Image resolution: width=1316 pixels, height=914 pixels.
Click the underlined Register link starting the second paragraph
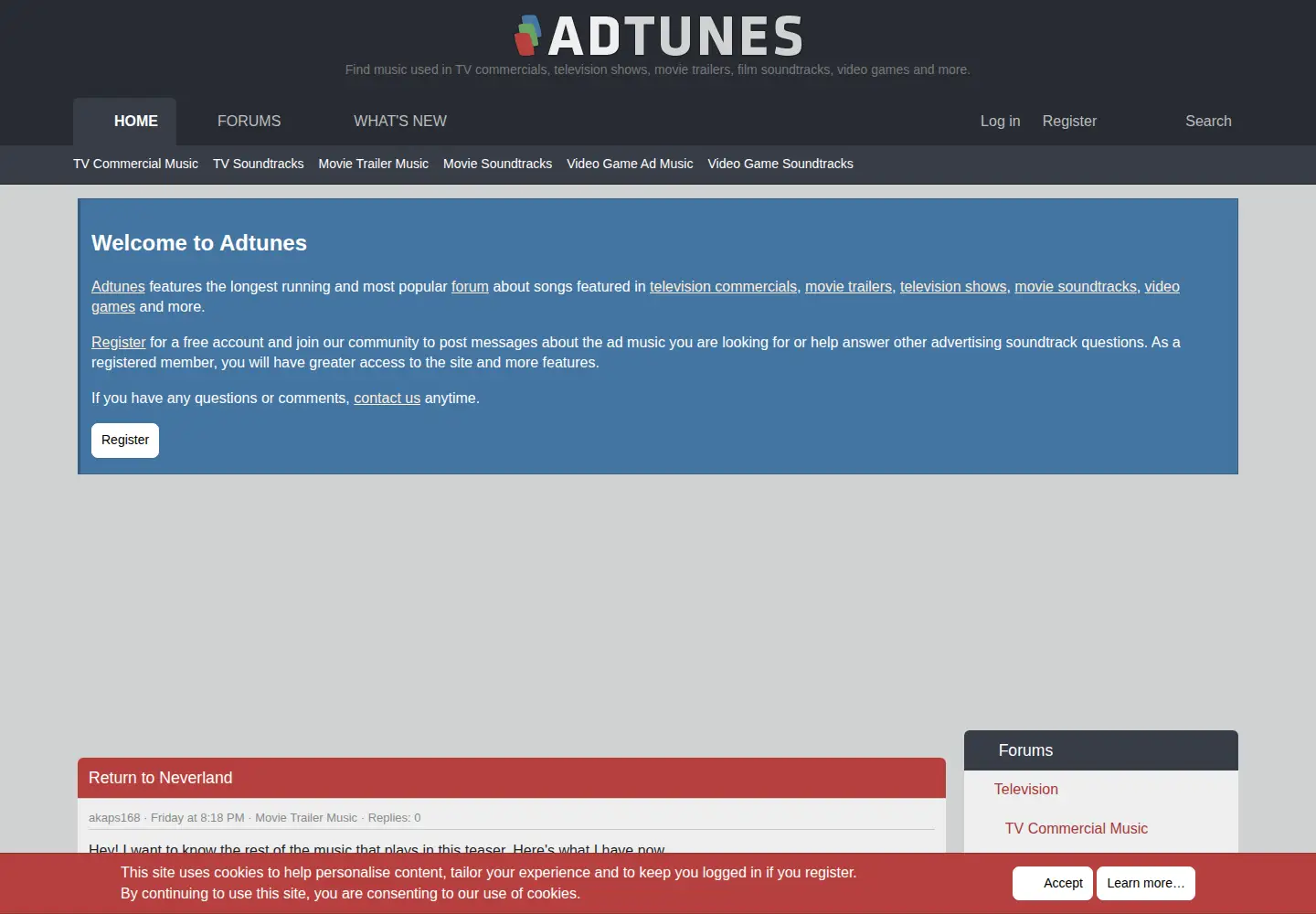pos(118,343)
